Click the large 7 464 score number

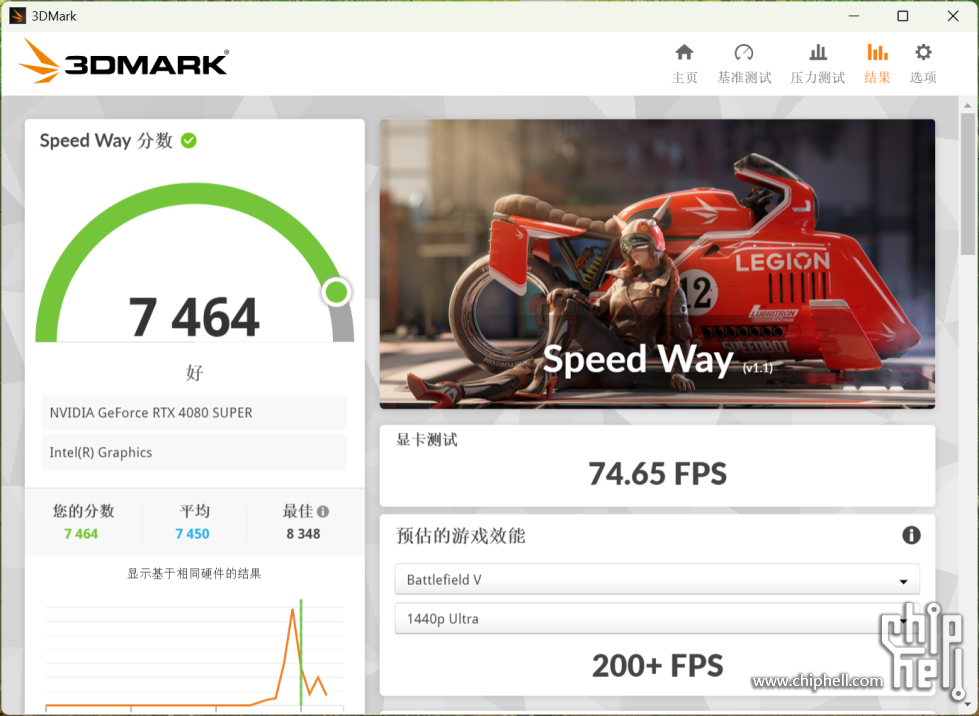(x=194, y=317)
